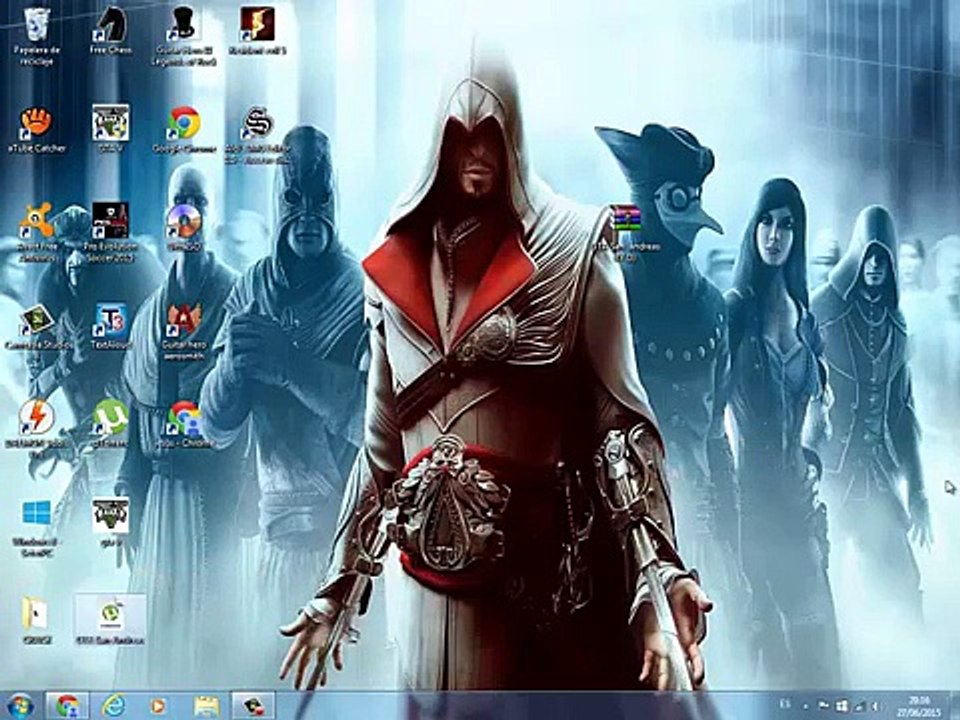Launch the uTorrent desktop shortcut
The height and width of the screenshot is (720, 960).
(x=110, y=424)
